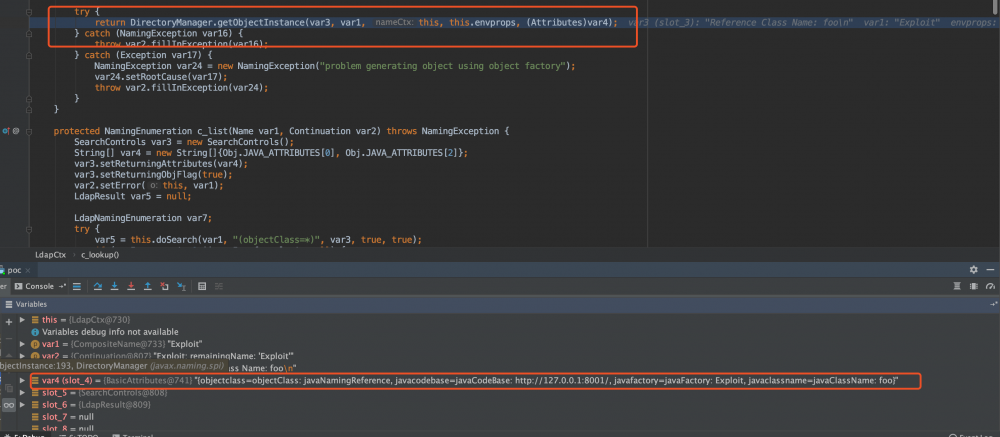Click Show Execution Point icon in debugger toolbar
Image resolution: width=1000 pixels, height=437 pixels.
pyautogui.click(x=77, y=286)
